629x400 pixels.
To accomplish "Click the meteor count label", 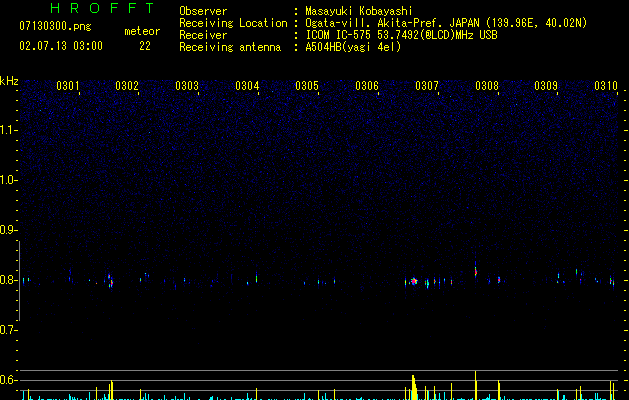I will (x=142, y=31).
